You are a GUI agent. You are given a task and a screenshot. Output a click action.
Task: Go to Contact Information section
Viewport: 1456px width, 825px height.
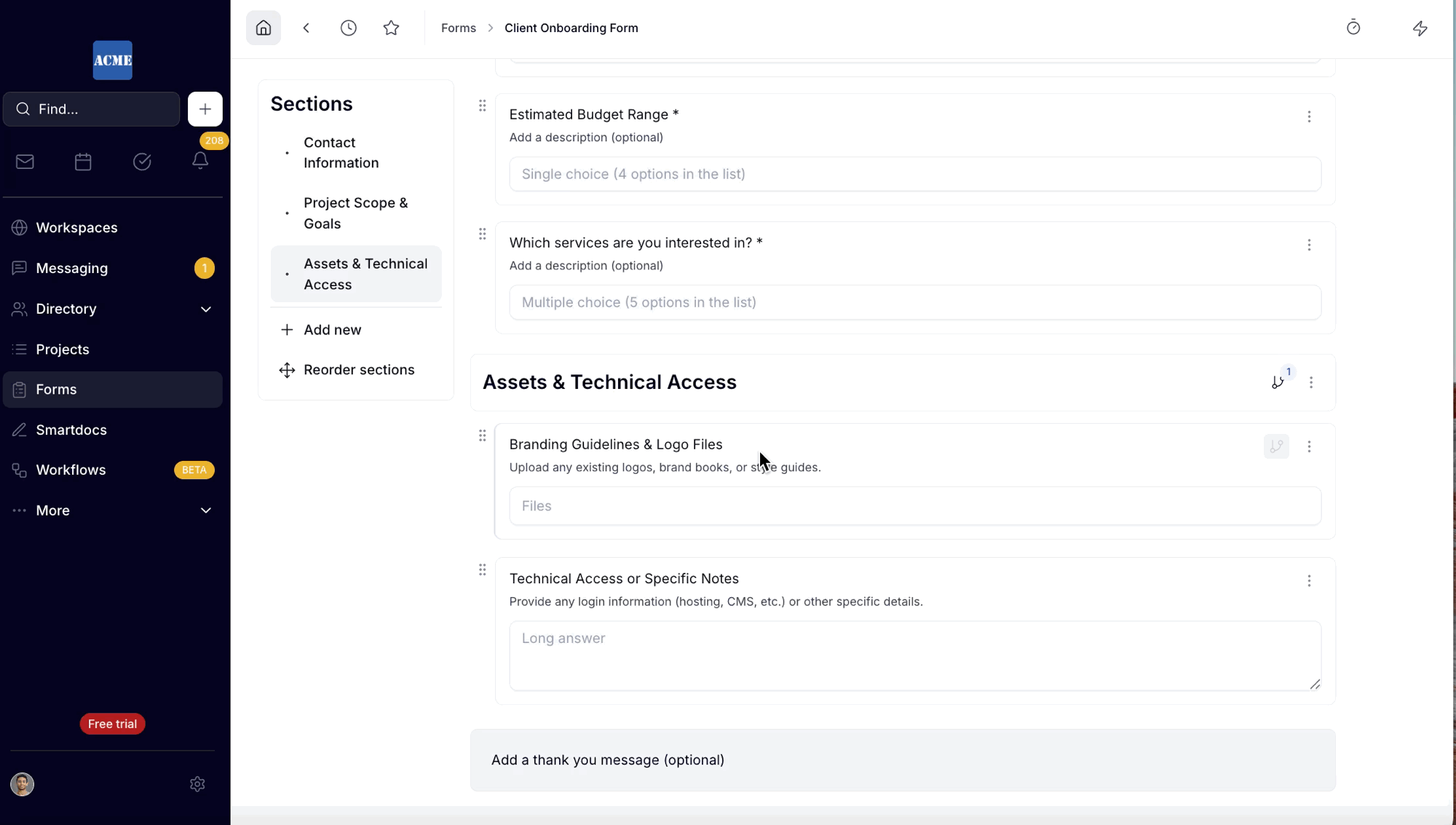tap(341, 153)
